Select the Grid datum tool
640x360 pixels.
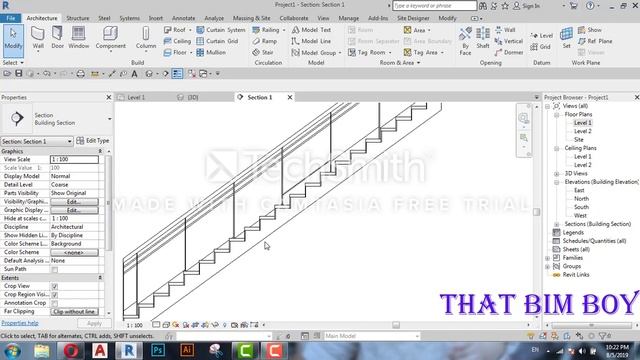tap(540, 47)
